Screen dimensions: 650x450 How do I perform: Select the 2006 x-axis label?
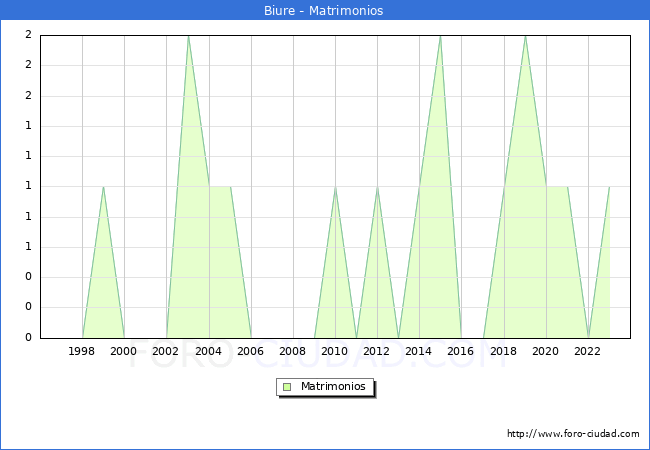(250, 351)
